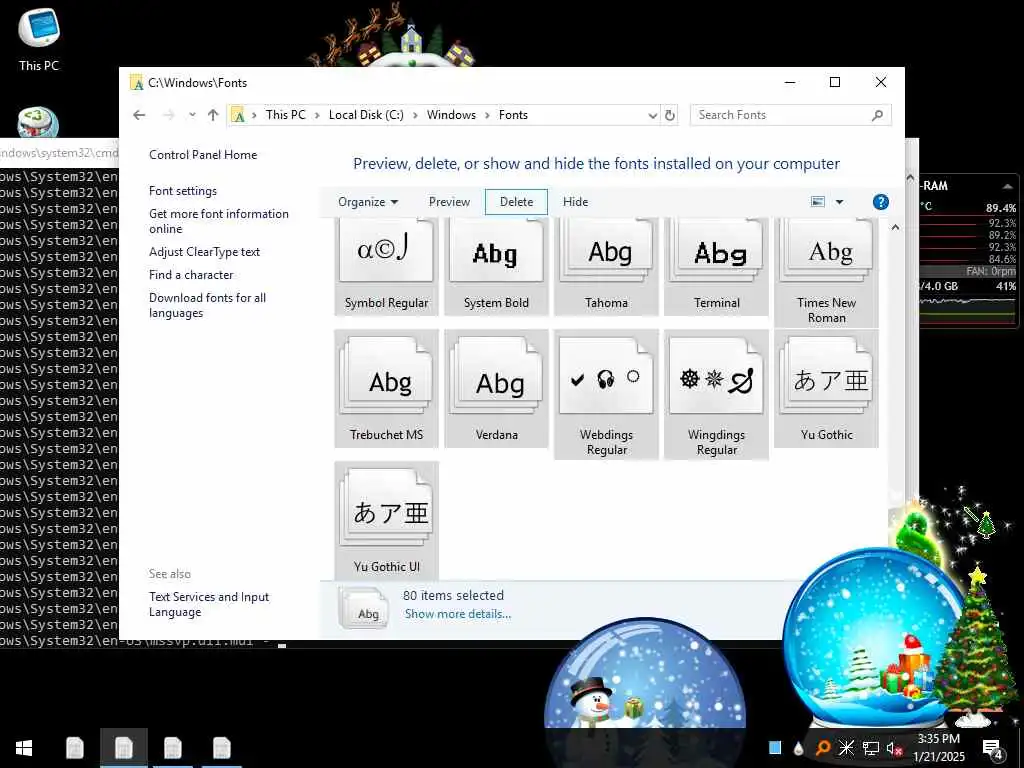This screenshot has width=1024, height=768.
Task: Open the taskbar clock and date
Action: pyautogui.click(x=938, y=748)
